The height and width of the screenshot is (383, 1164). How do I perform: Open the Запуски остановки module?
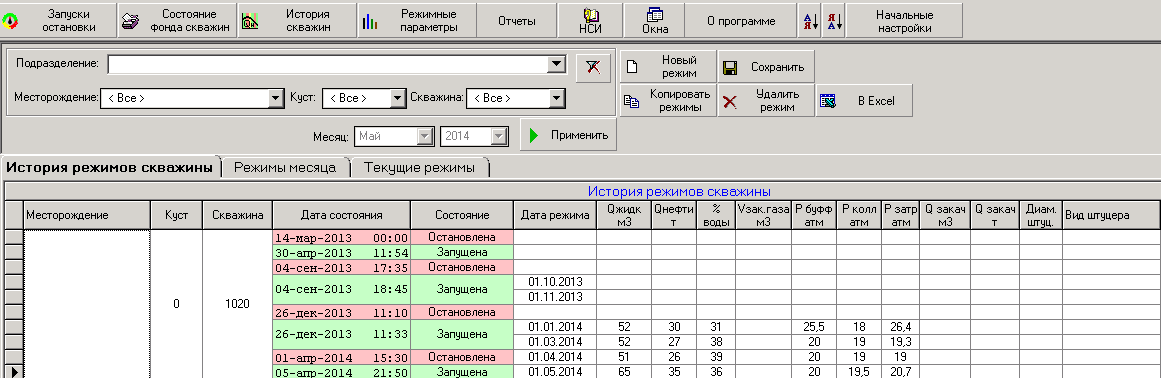point(59,21)
